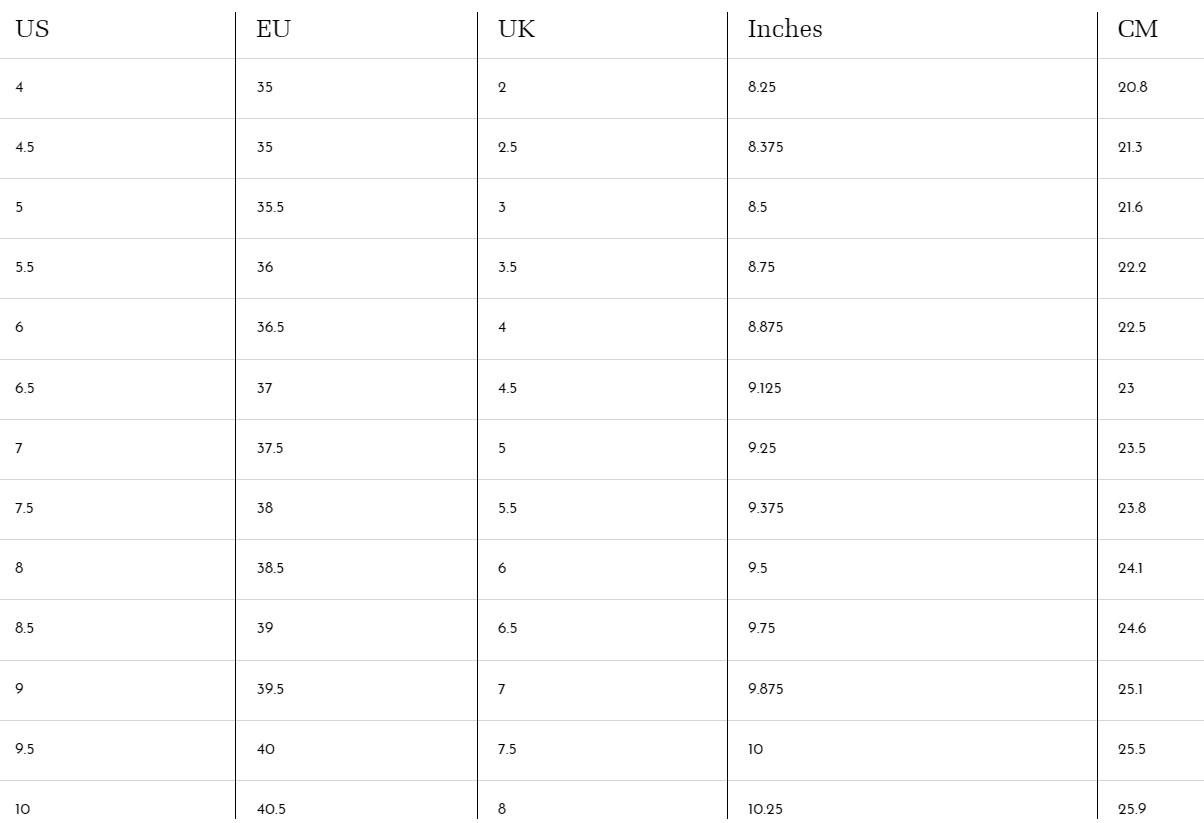Click the 24.6 CM value

(1132, 628)
